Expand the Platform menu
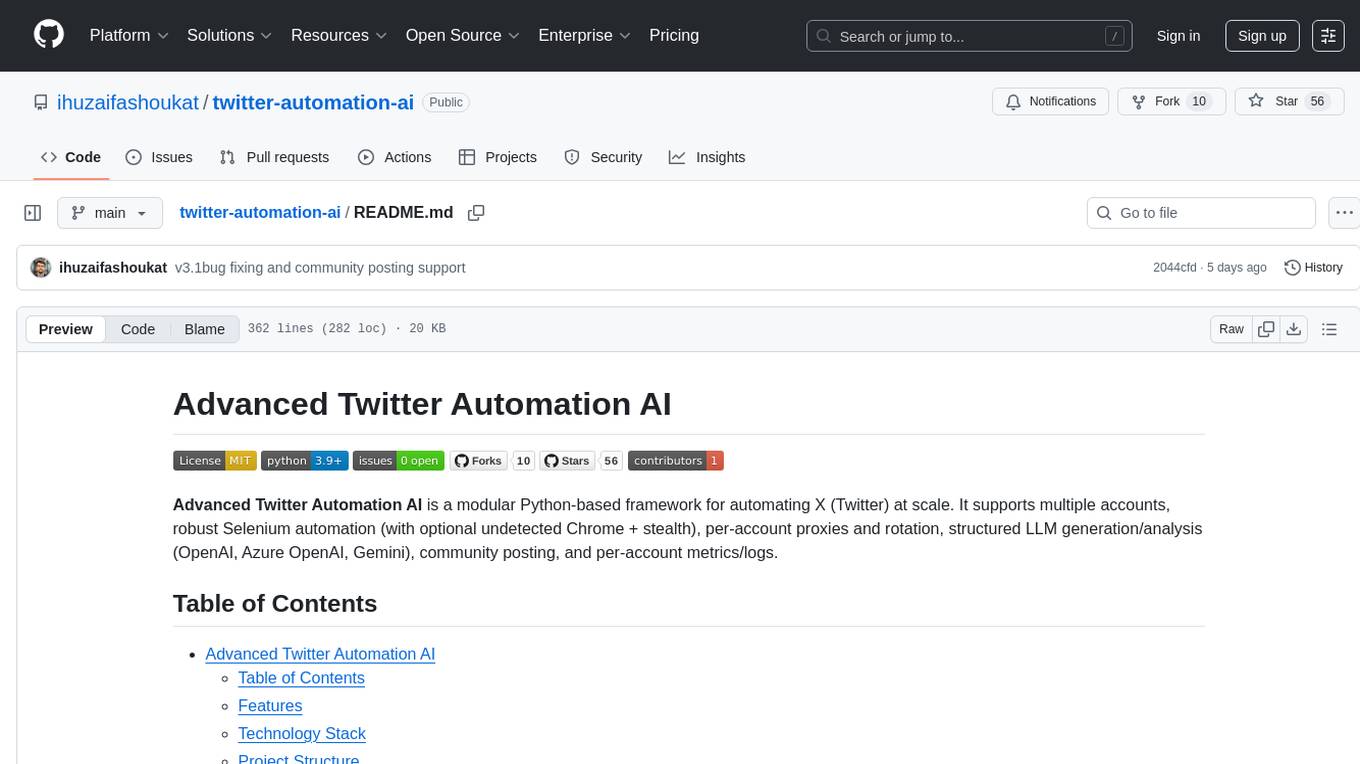This screenshot has width=1360, height=764. [x=129, y=35]
